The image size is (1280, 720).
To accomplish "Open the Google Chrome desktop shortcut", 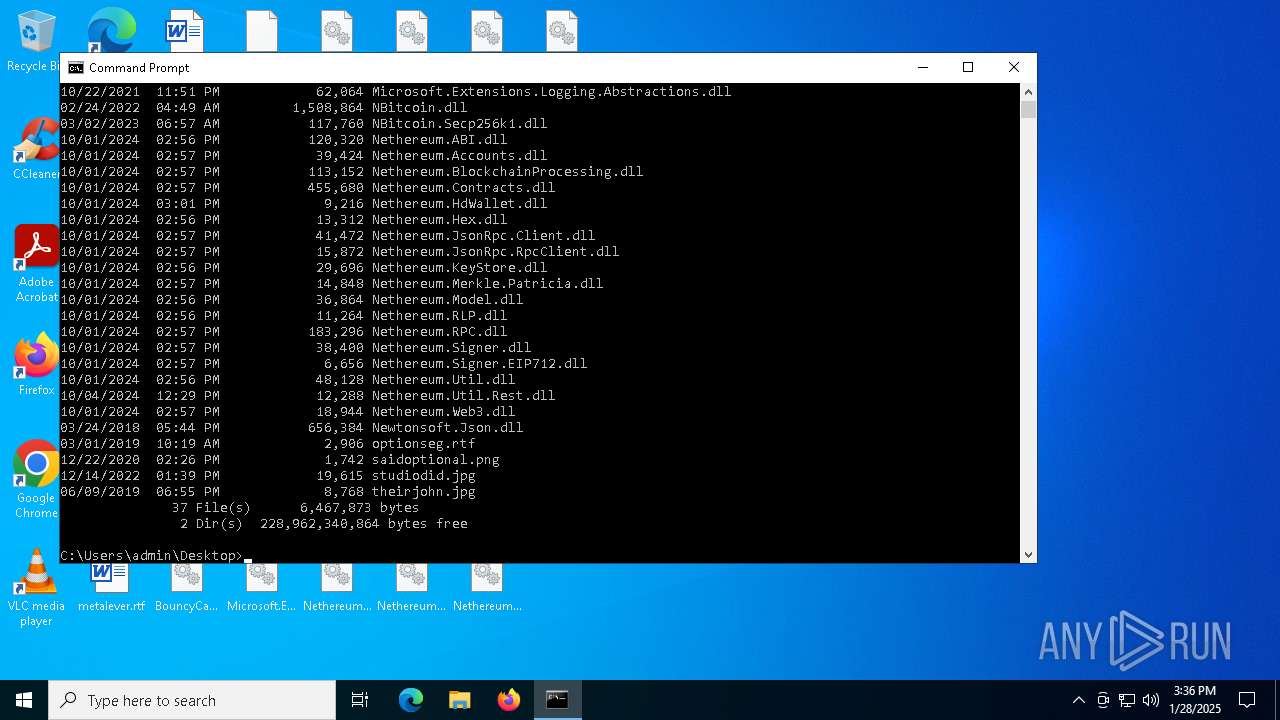I will [35, 480].
